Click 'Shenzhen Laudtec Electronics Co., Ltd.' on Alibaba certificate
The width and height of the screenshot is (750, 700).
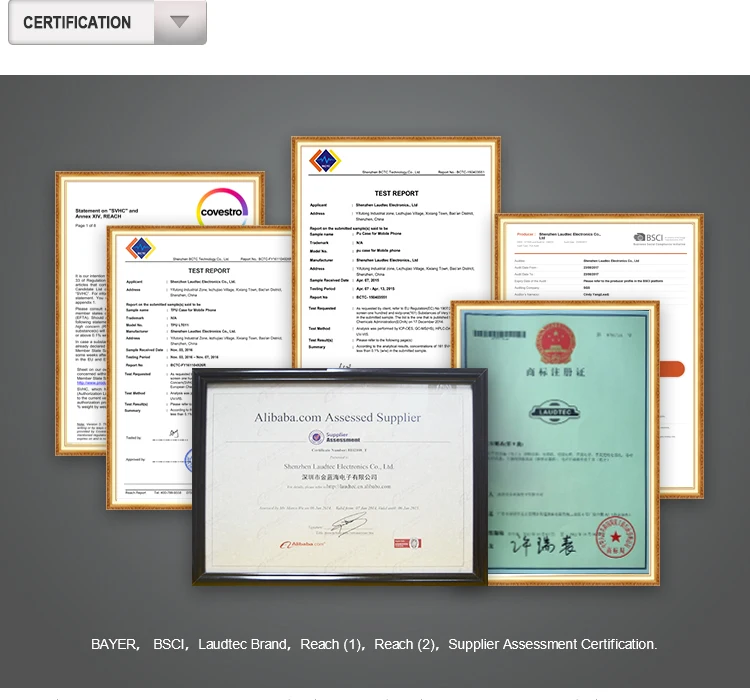(339, 467)
